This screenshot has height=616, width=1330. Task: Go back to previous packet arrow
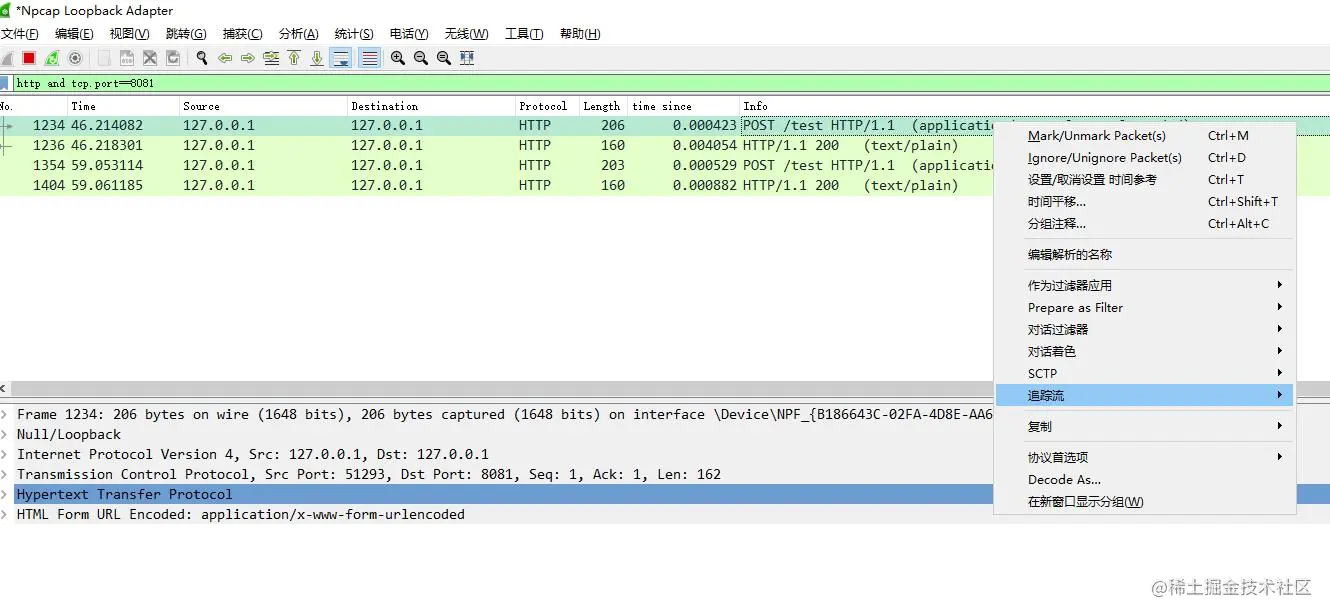[225, 58]
